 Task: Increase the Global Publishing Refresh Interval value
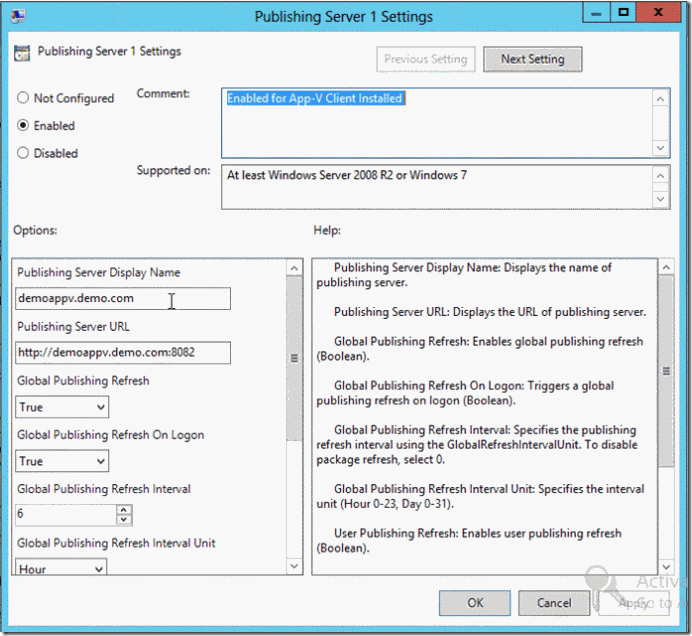(124, 510)
